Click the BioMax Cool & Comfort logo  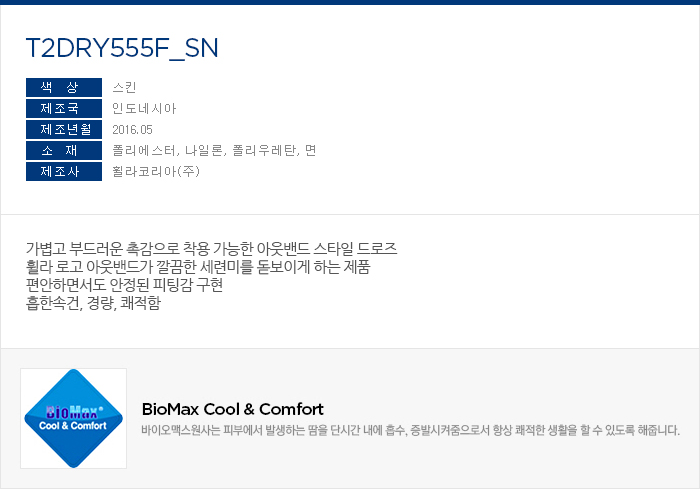[73, 418]
